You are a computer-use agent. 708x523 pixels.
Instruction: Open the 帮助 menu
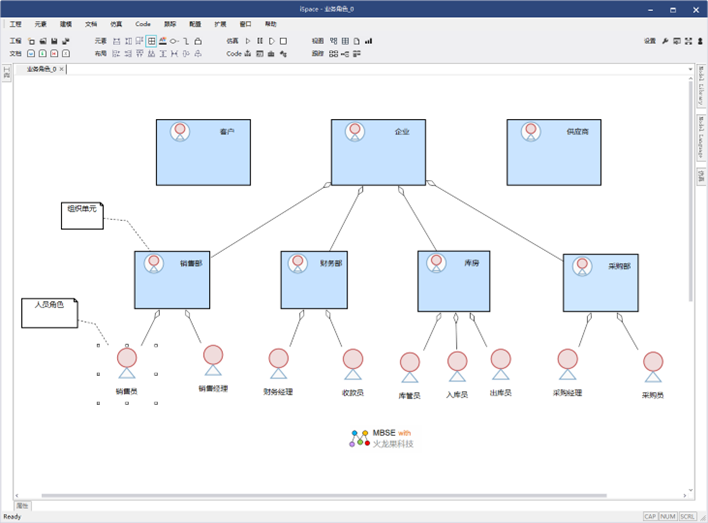click(x=270, y=24)
